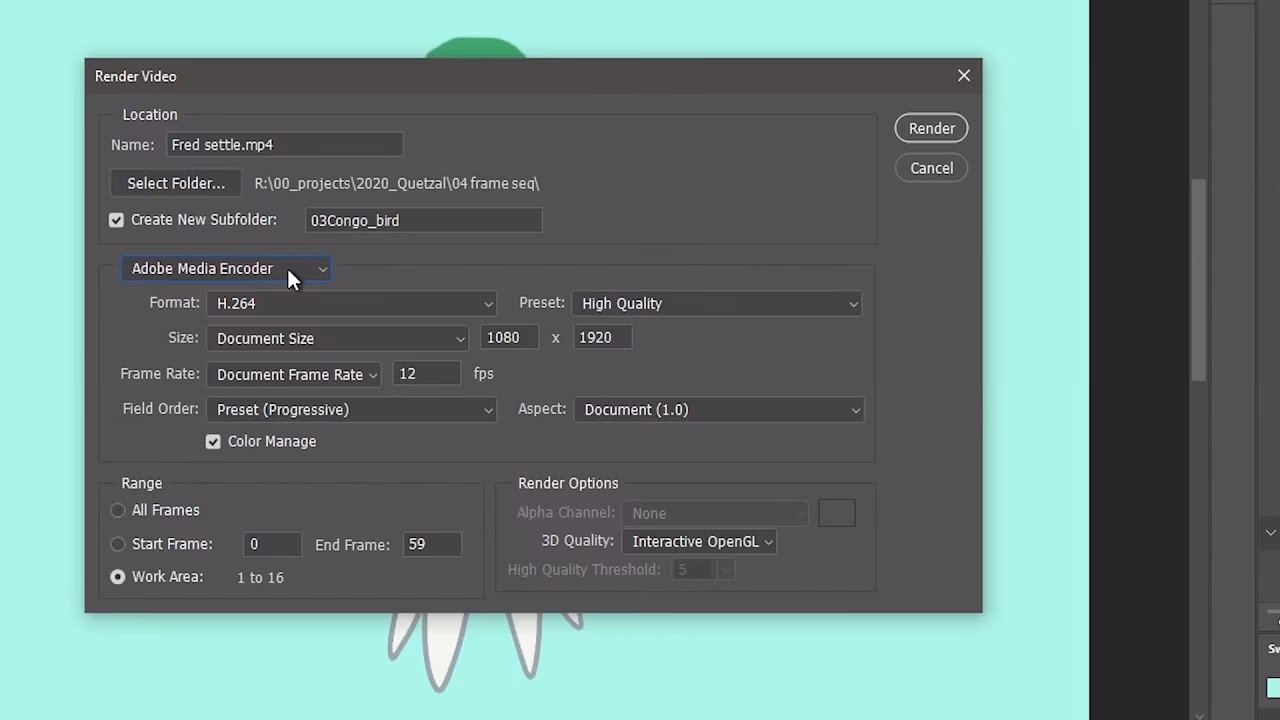Edit the End Frame value 59
1280x720 pixels.
431,544
